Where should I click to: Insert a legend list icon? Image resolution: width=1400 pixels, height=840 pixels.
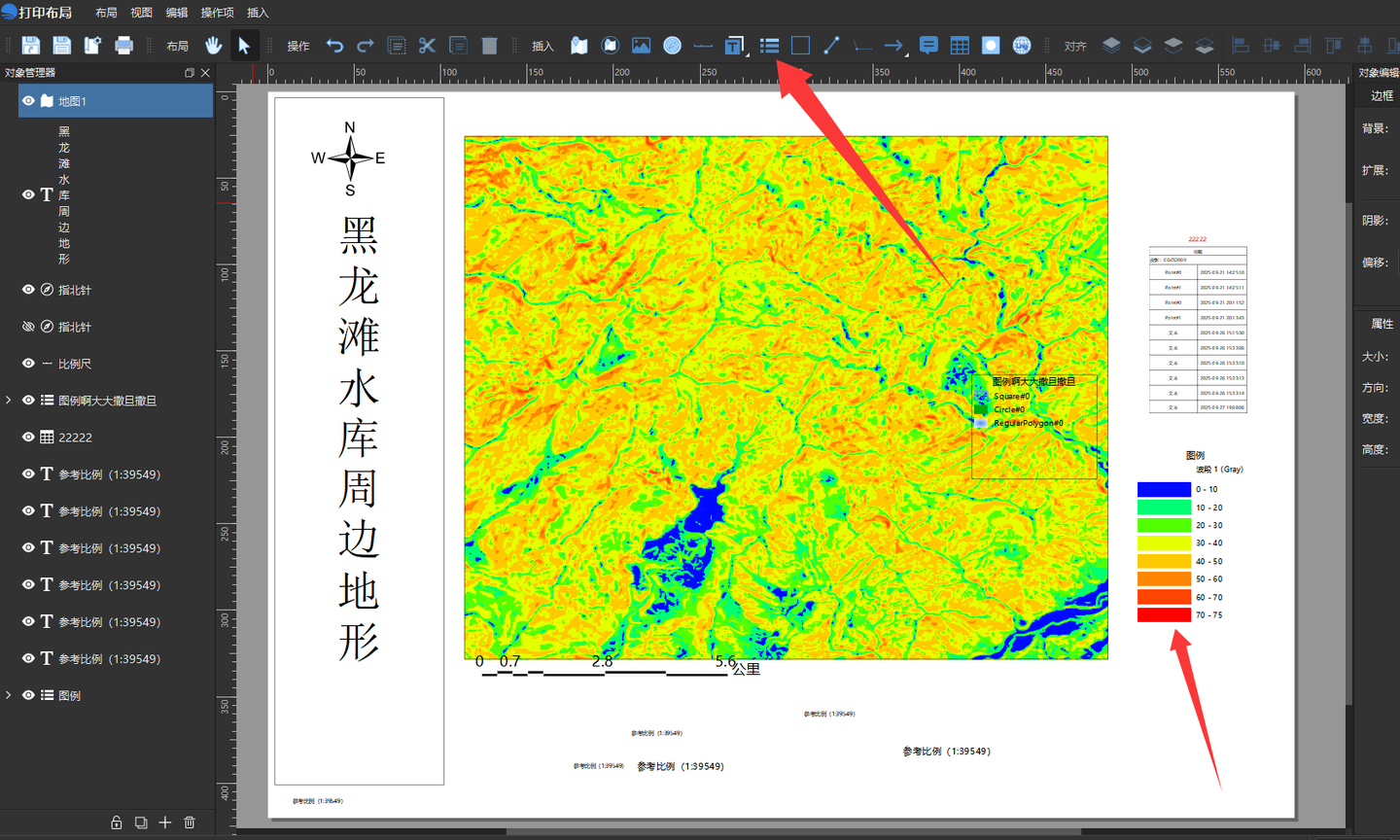(769, 46)
